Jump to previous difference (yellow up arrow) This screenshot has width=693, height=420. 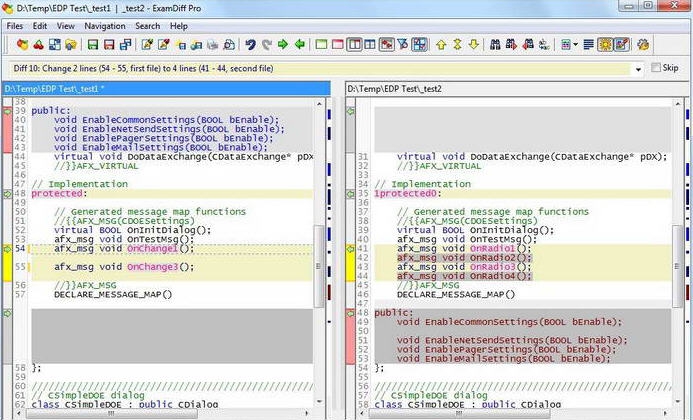tap(440, 44)
